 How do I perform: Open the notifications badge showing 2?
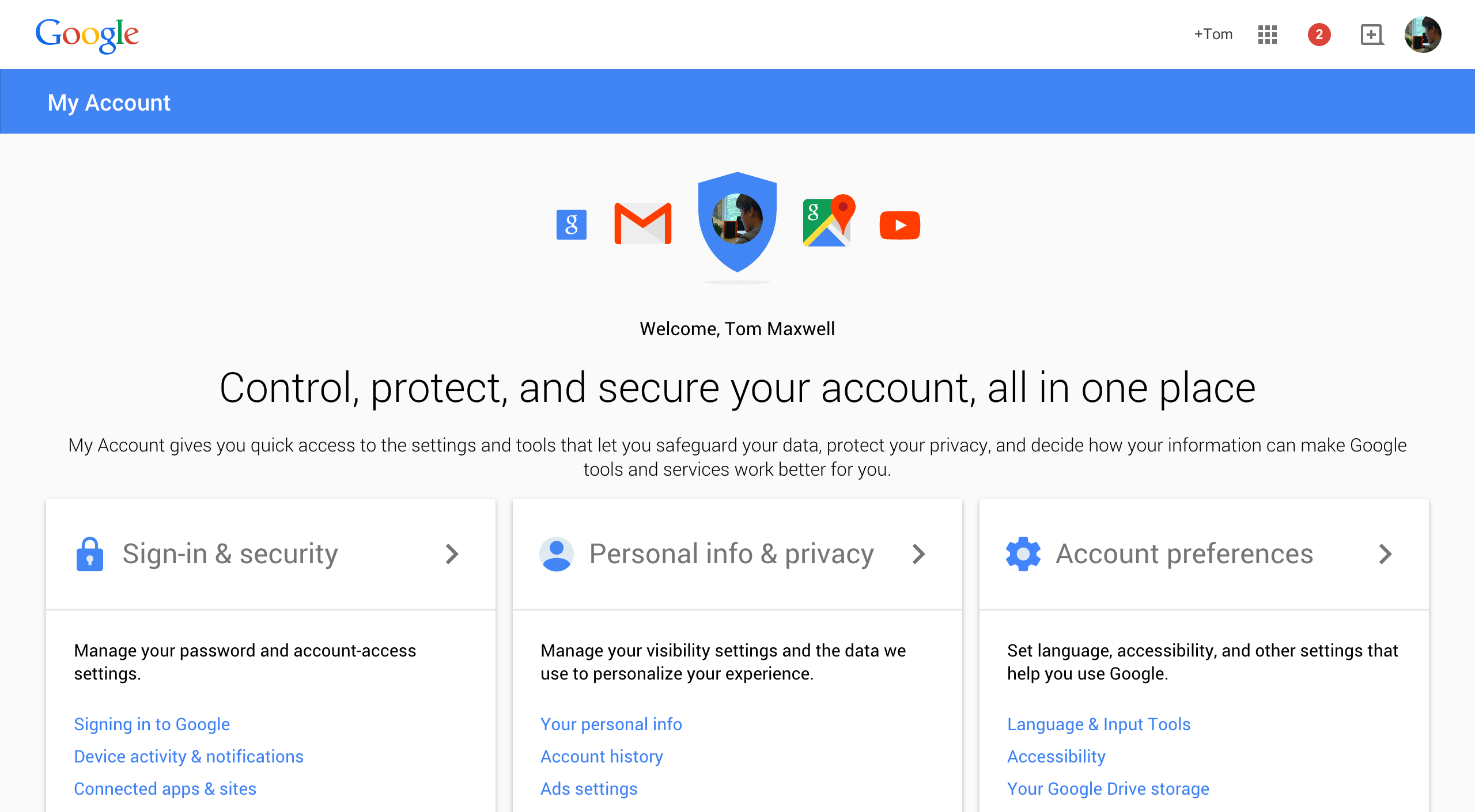tap(1319, 35)
